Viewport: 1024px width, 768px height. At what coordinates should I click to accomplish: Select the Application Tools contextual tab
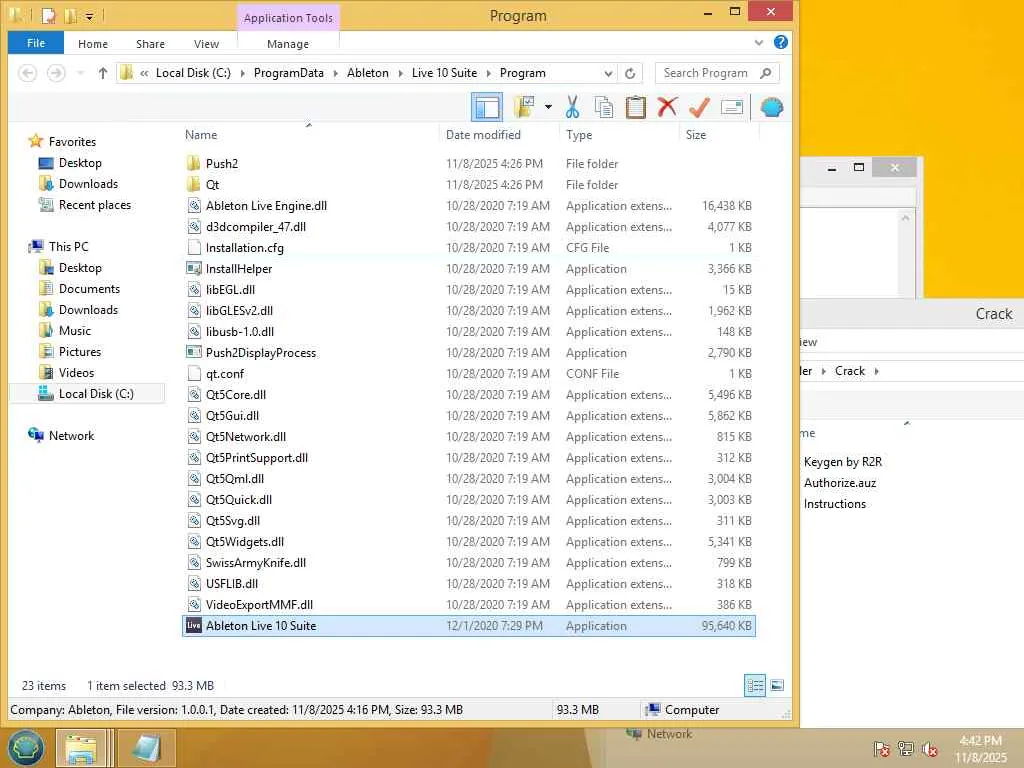[x=288, y=18]
